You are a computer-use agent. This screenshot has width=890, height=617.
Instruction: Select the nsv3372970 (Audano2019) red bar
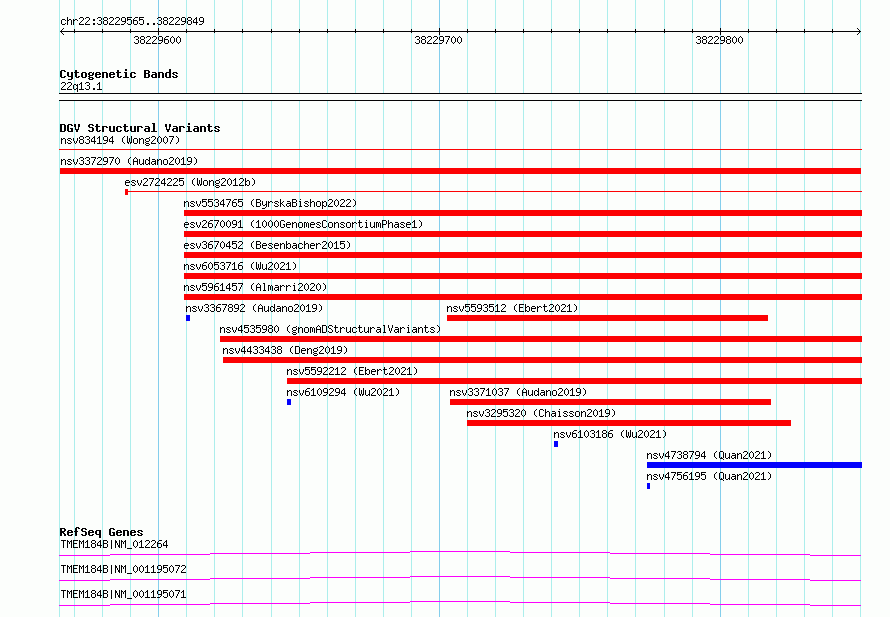[x=460, y=171]
